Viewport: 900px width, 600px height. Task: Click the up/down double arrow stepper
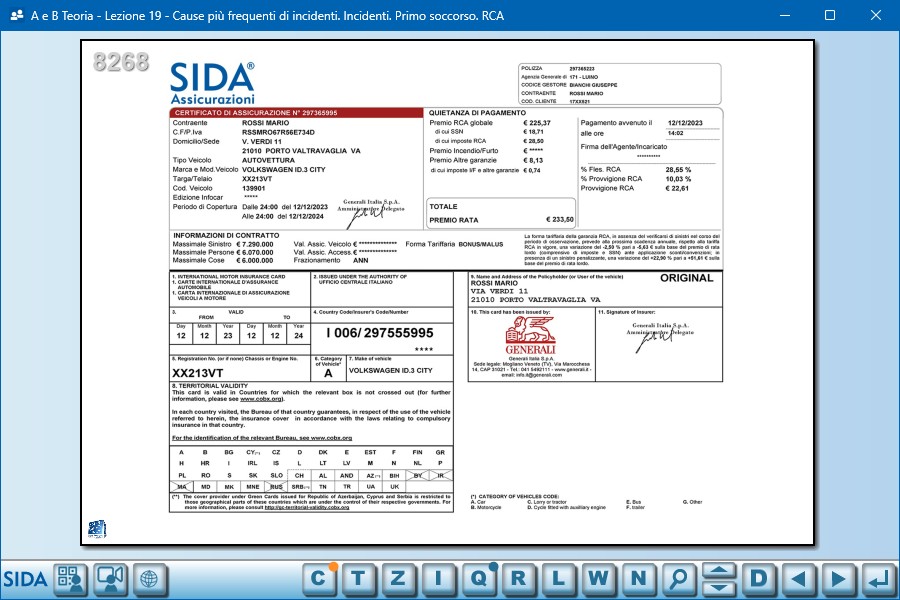(718, 578)
